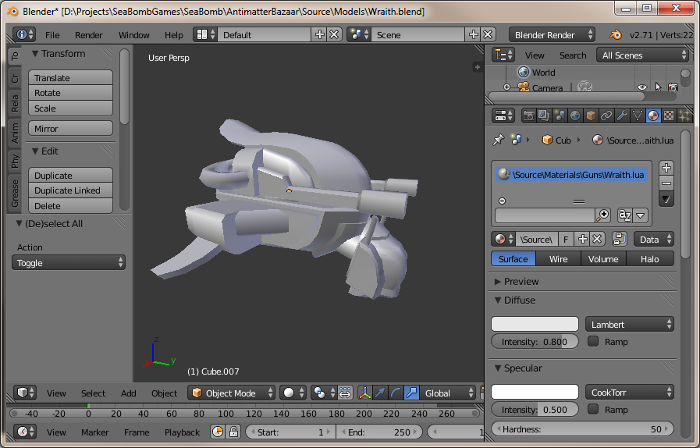Click the plus to add new screen layout
This screenshot has height=448, width=700.
[x=320, y=34]
